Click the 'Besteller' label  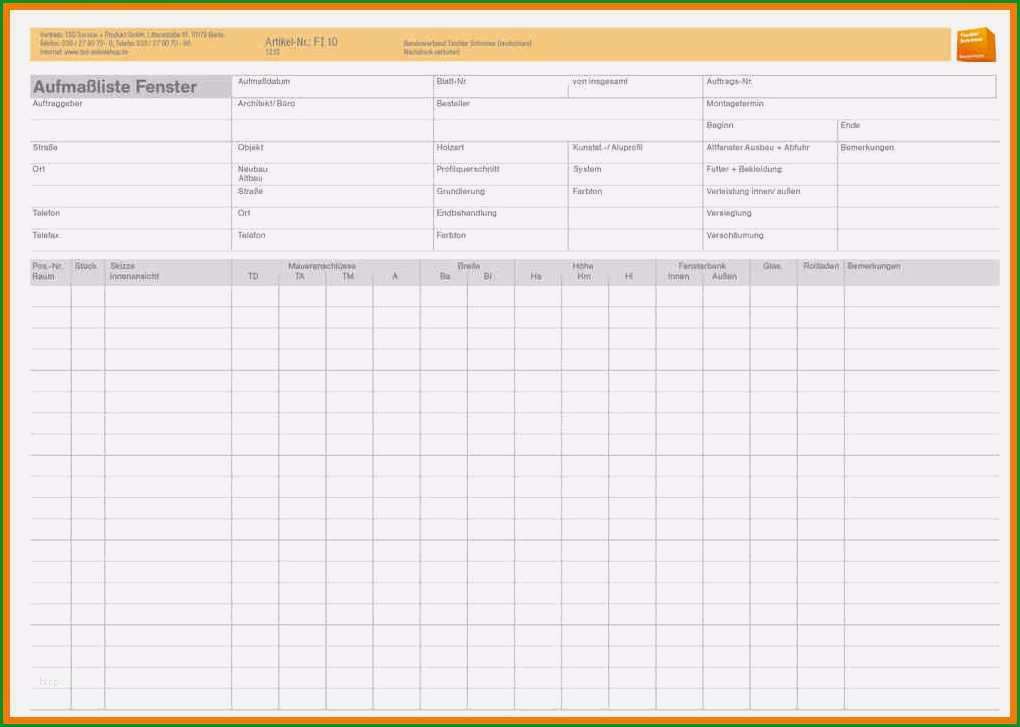point(453,103)
